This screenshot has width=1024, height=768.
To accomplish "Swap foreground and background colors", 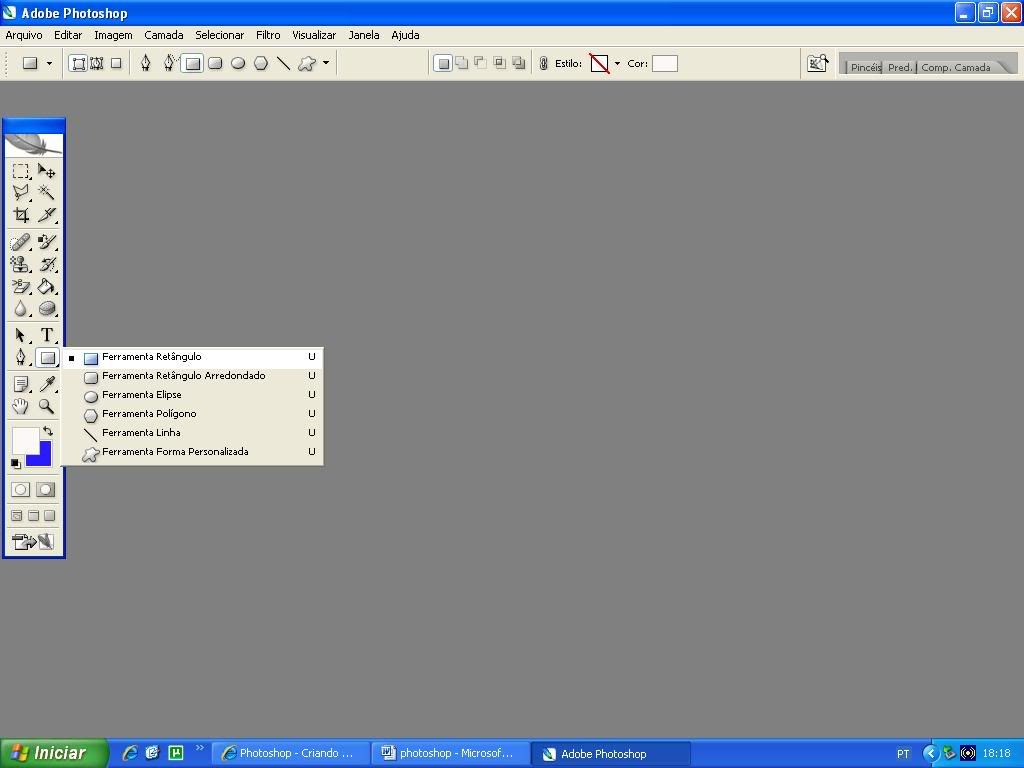I will (x=47, y=432).
